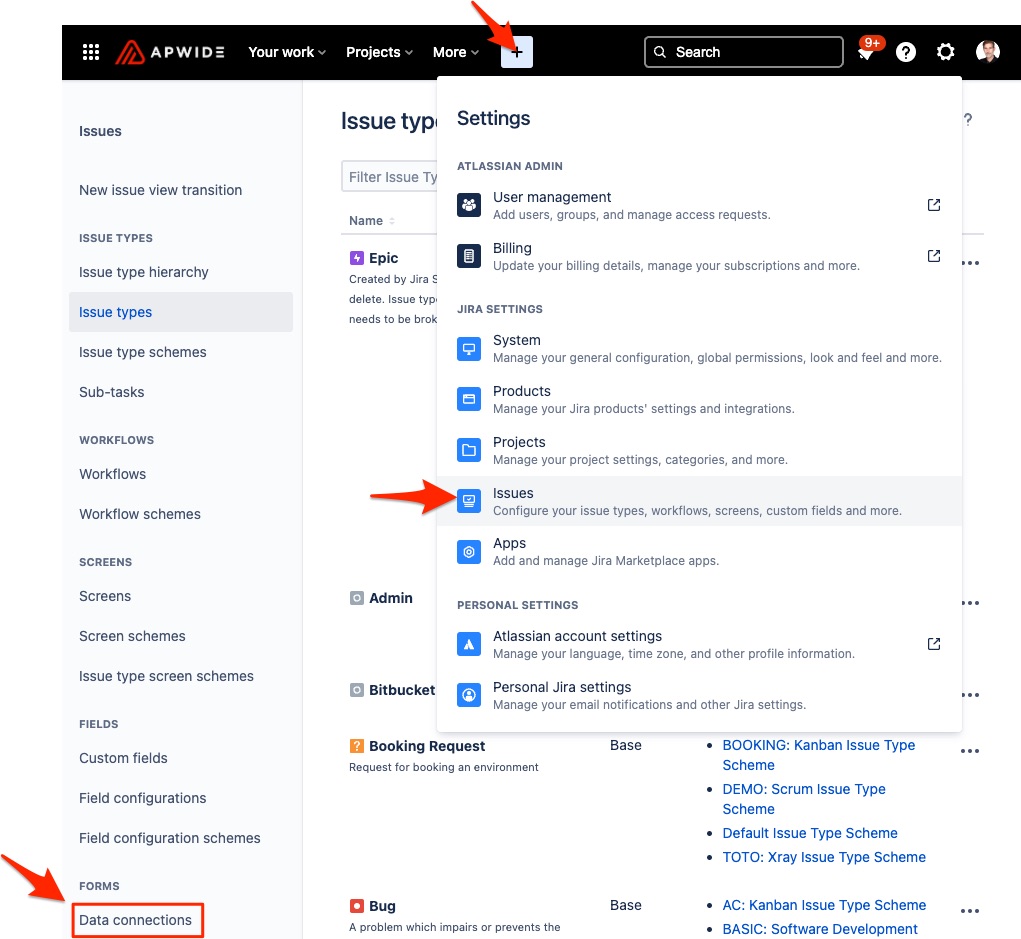Click the help question mark icon
This screenshot has height=939, width=1021.
tap(905, 52)
